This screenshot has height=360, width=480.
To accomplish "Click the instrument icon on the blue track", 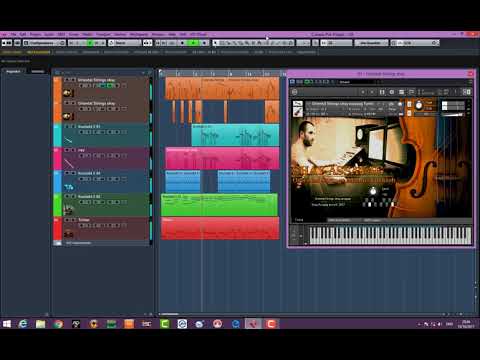I will coord(69,187).
